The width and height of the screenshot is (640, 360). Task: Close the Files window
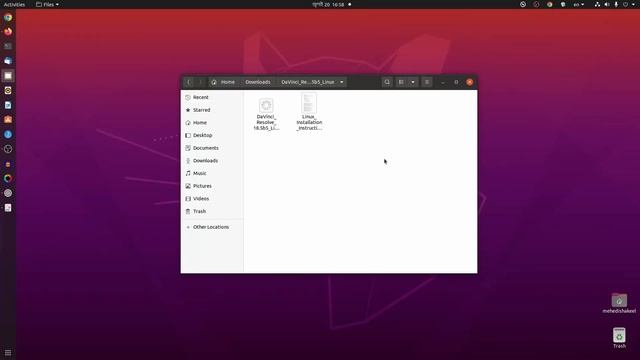[x=470, y=82]
